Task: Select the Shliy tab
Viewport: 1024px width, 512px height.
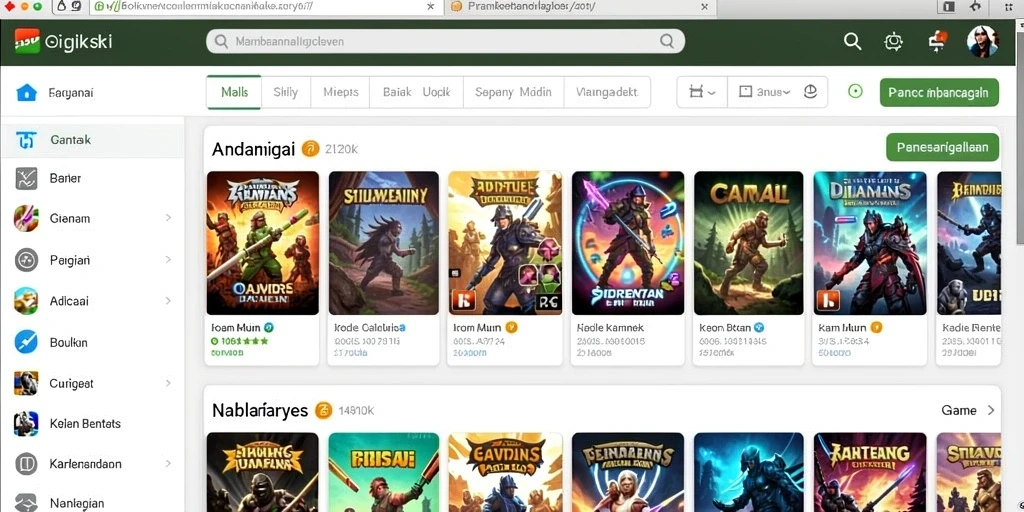Action: click(285, 92)
